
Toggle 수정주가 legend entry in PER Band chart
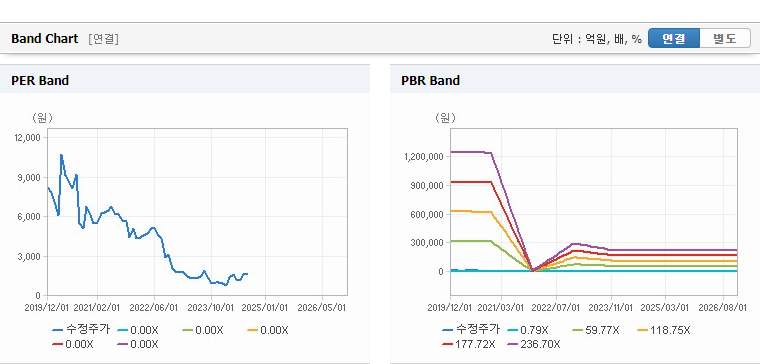[x=82, y=330]
